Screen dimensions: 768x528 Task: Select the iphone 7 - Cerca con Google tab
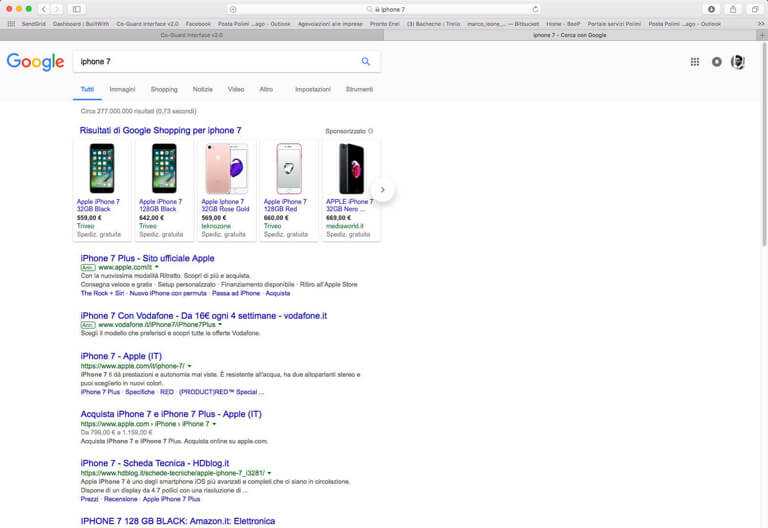tap(570, 35)
